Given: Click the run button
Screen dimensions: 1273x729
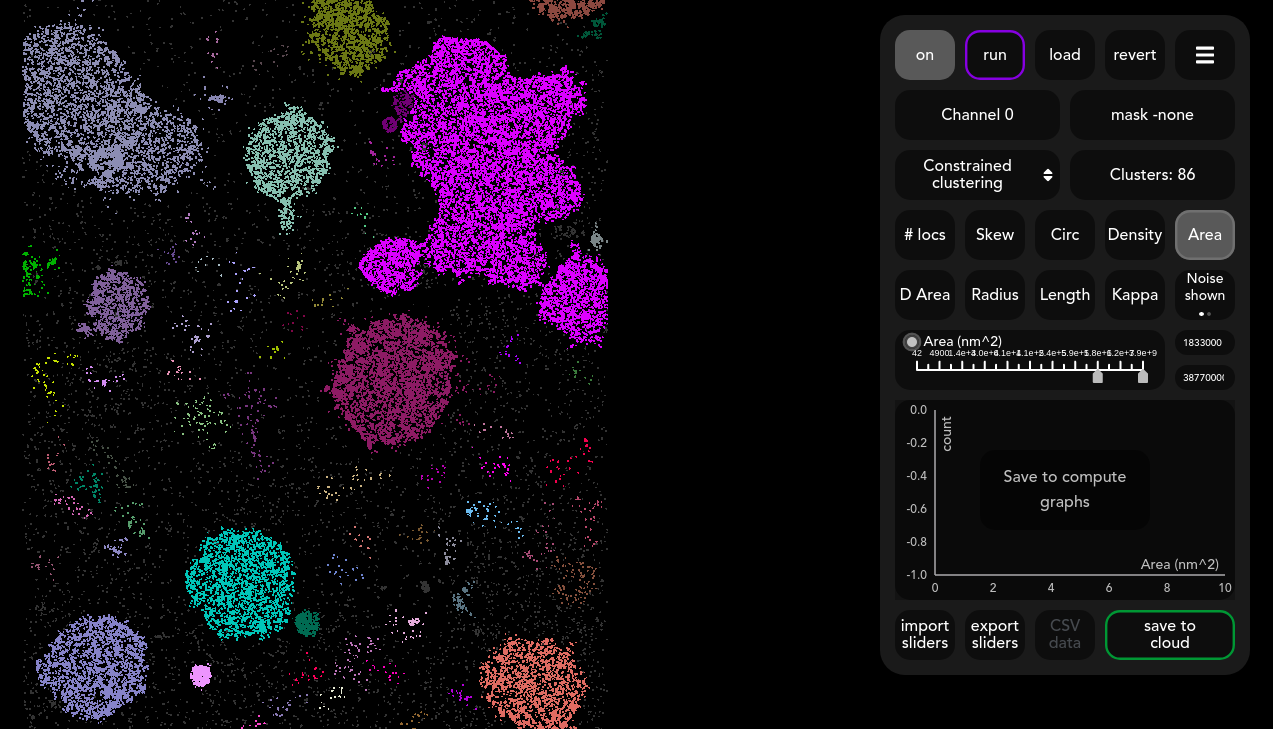Looking at the screenshot, I should [x=995, y=55].
